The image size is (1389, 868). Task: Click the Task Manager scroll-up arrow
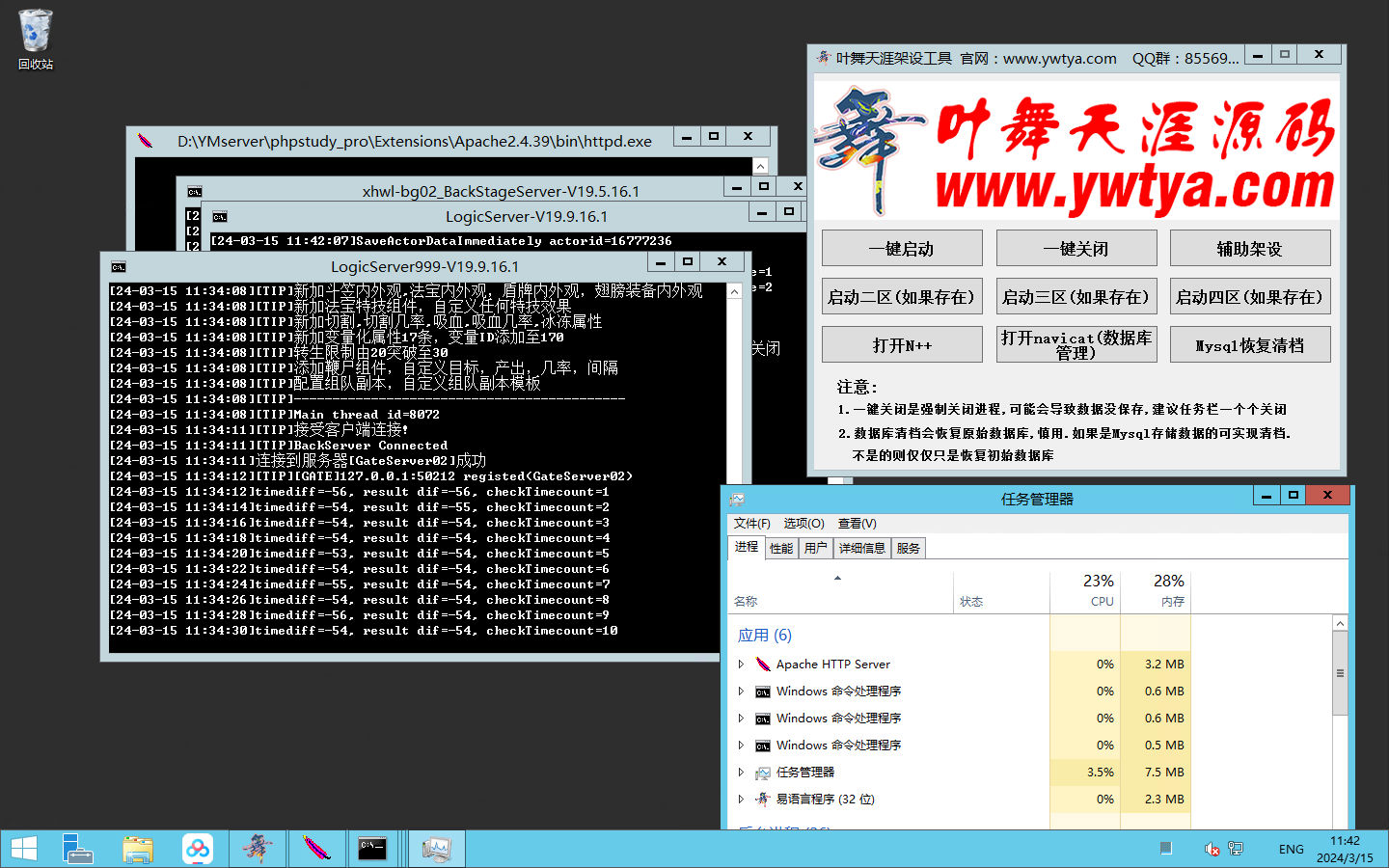pyautogui.click(x=1340, y=624)
